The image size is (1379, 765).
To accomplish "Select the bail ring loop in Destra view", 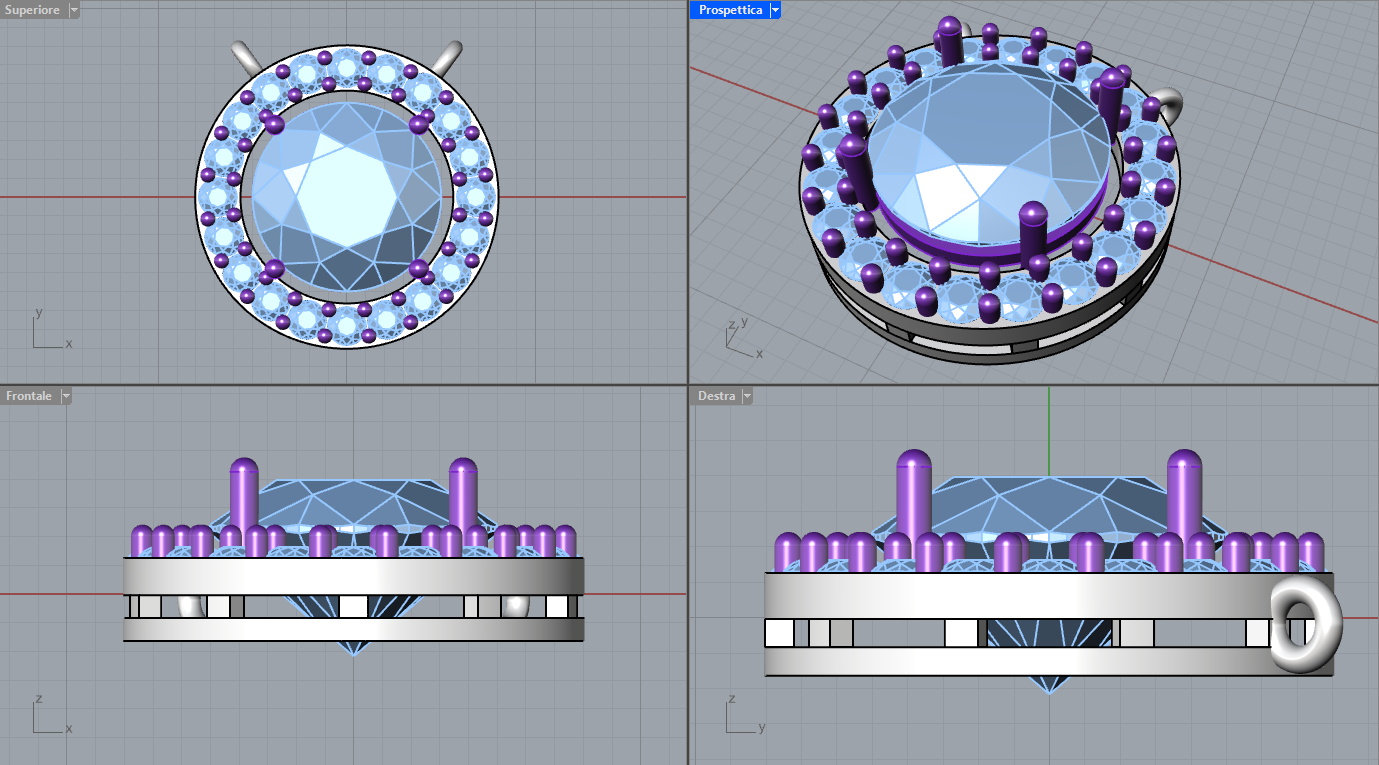I will tap(1305, 623).
